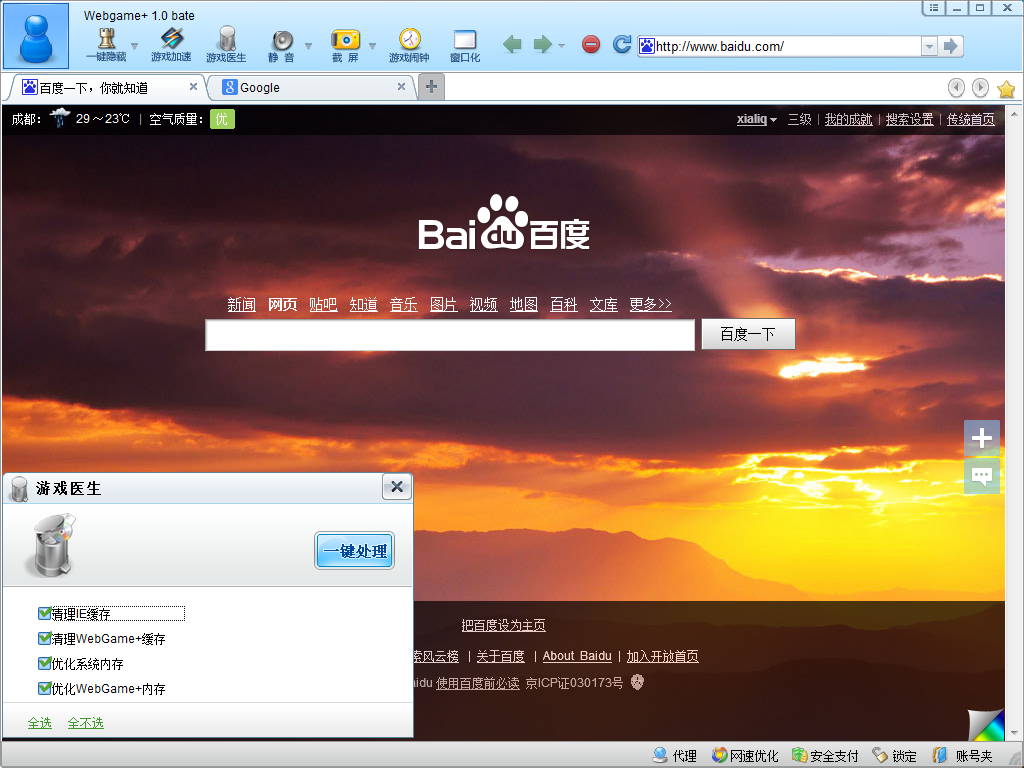This screenshot has width=1024, height=768.
Task: Open the 视频 video category
Action: pos(483,304)
